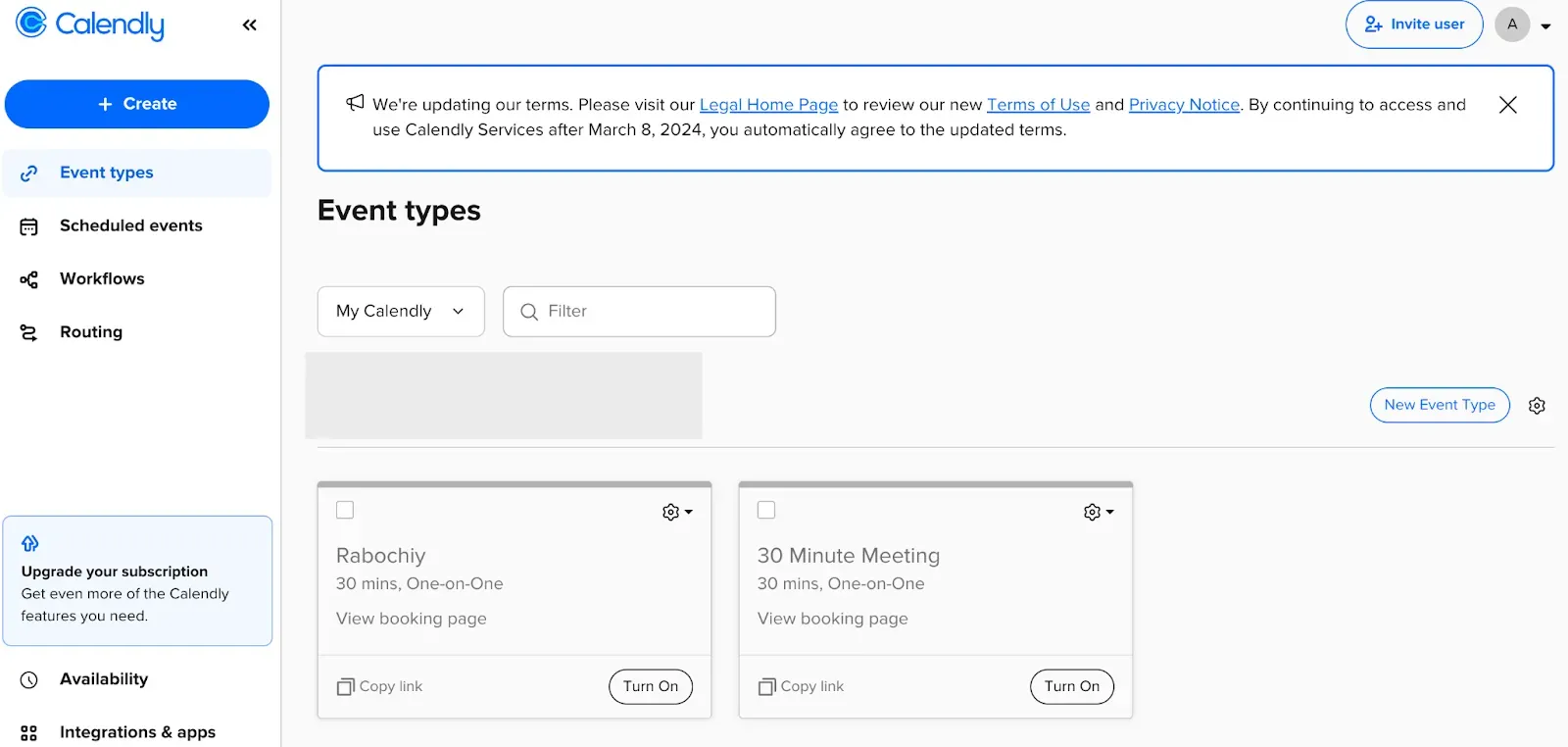Open the Privacy Notice link
This screenshot has width=1568, height=747.
(x=1184, y=105)
